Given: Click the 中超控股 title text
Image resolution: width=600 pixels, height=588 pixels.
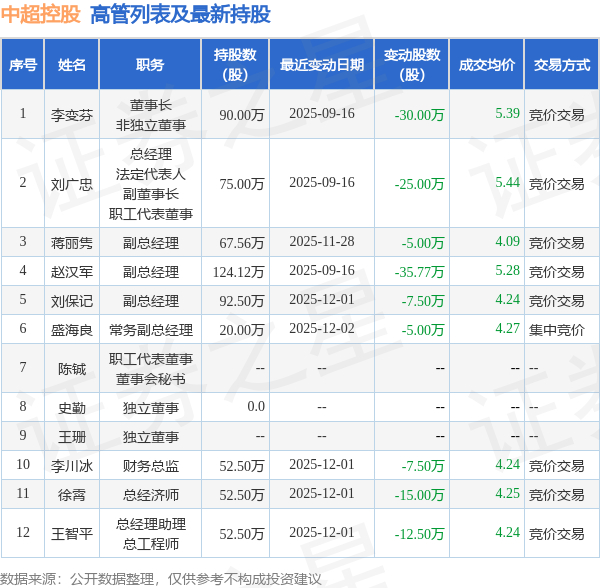Looking at the screenshot, I should click(x=40, y=15).
